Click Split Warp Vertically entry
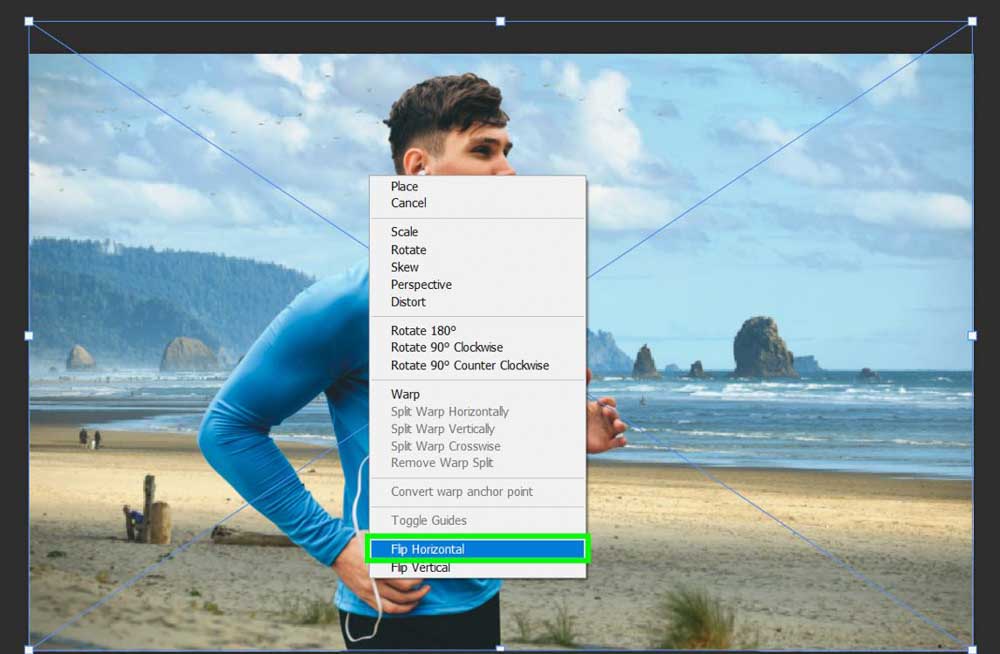1000x654 pixels. tap(477, 429)
